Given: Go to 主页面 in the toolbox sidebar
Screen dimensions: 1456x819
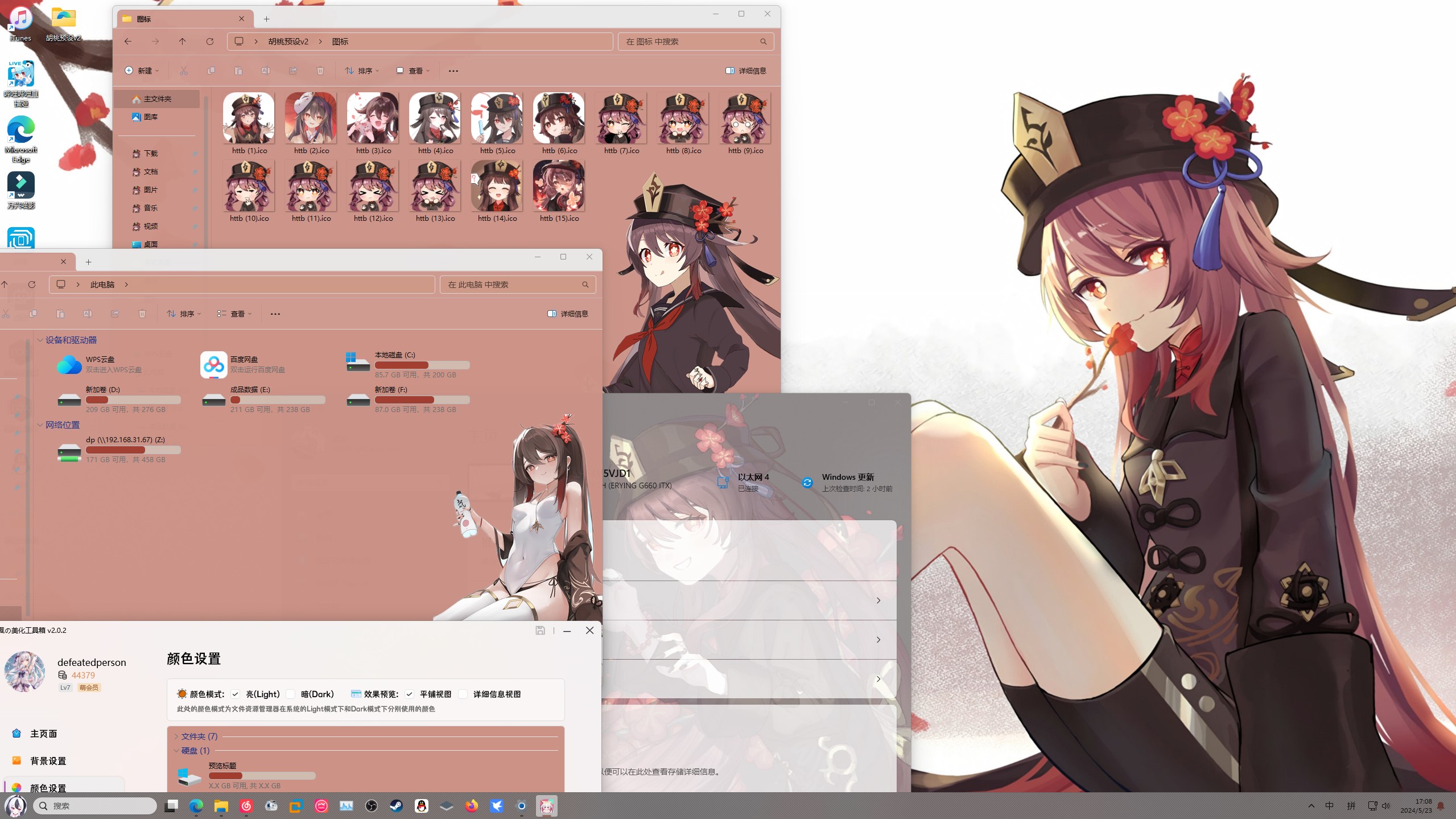Looking at the screenshot, I should point(43,734).
